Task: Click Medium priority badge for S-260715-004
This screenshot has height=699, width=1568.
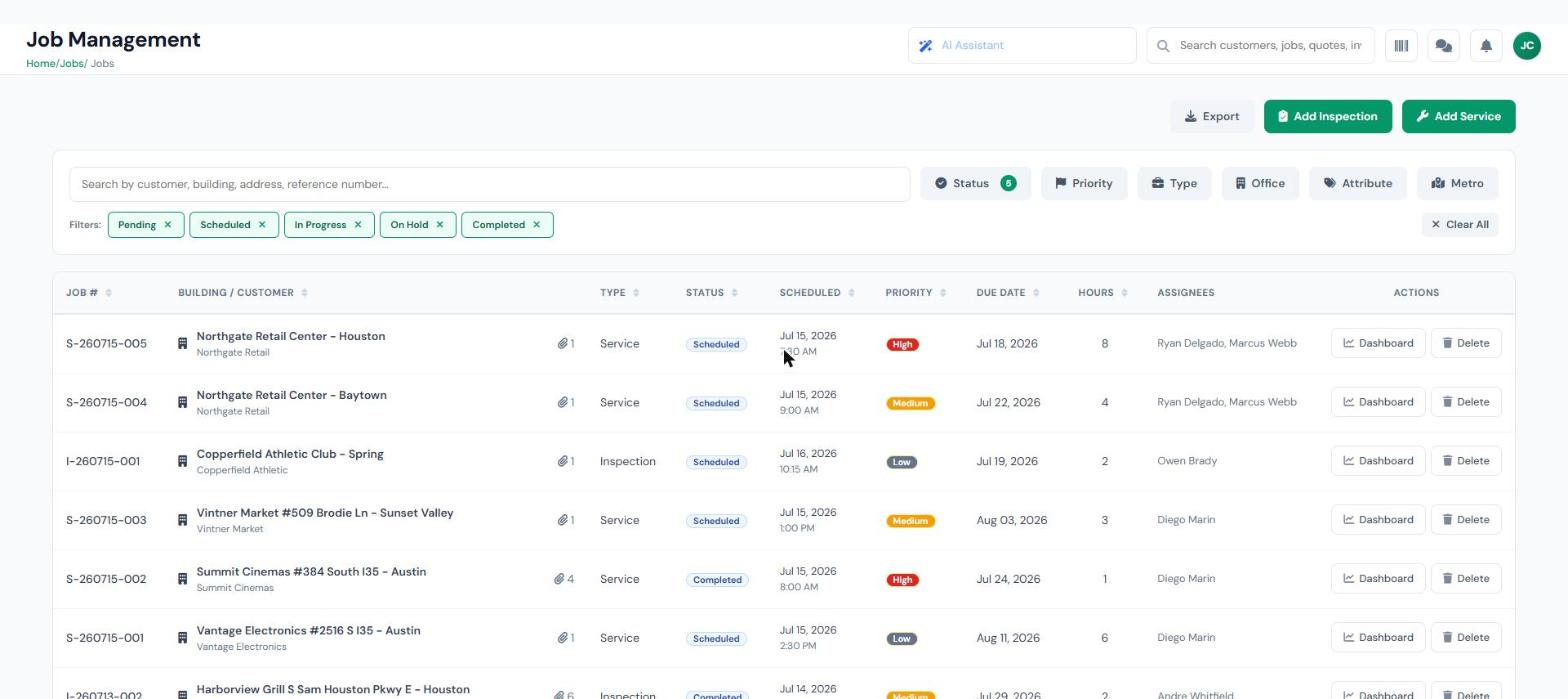Action: [x=910, y=404]
